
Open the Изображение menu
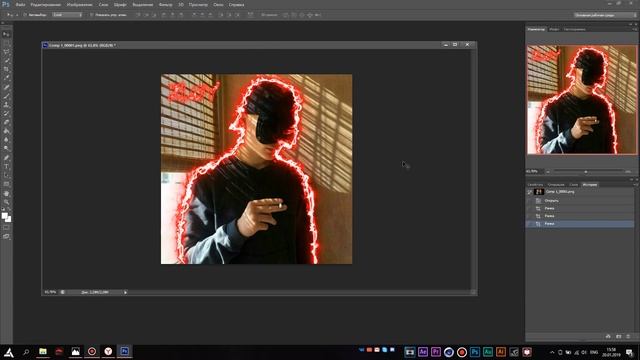click(x=80, y=4)
